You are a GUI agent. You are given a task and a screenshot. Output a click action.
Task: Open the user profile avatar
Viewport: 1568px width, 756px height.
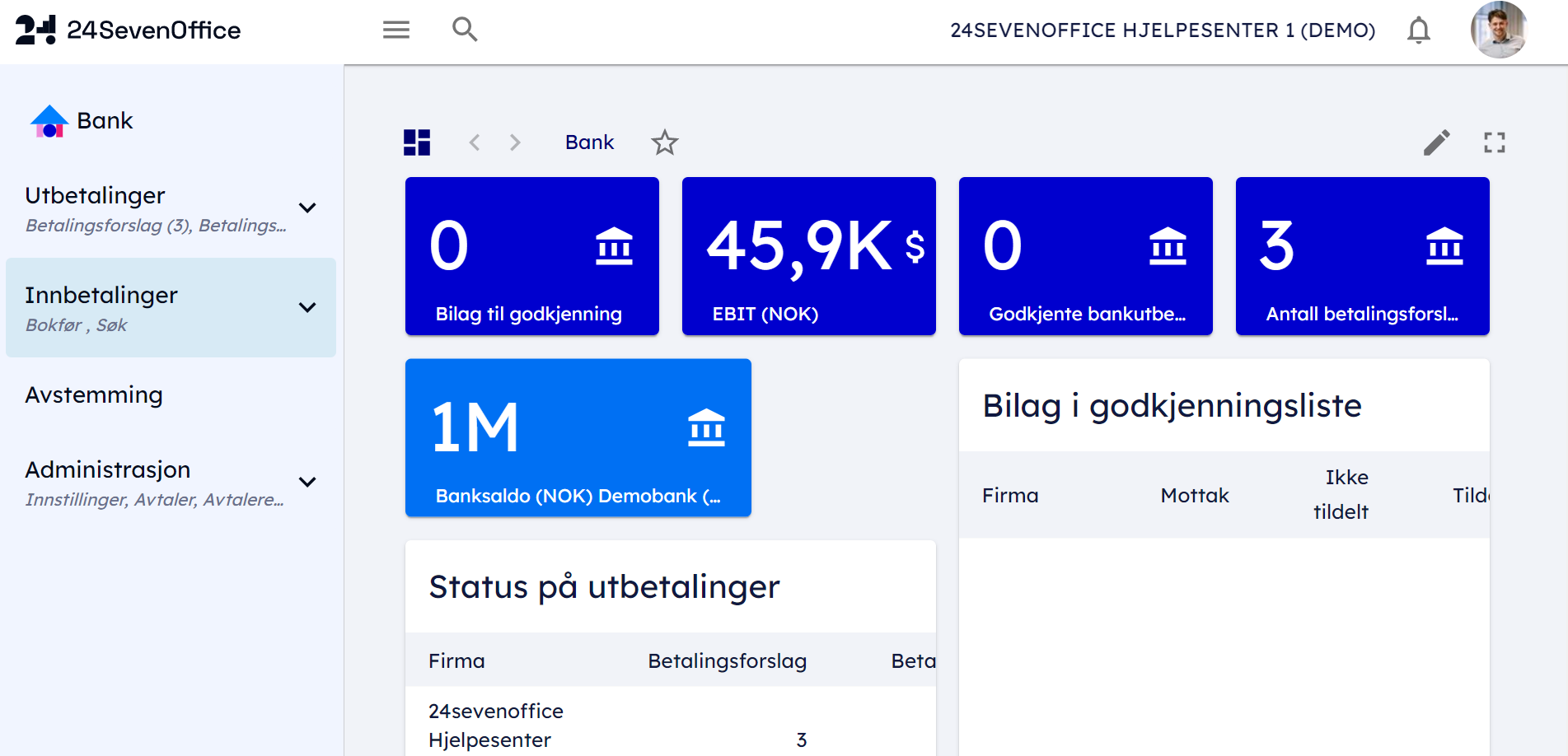[1498, 30]
